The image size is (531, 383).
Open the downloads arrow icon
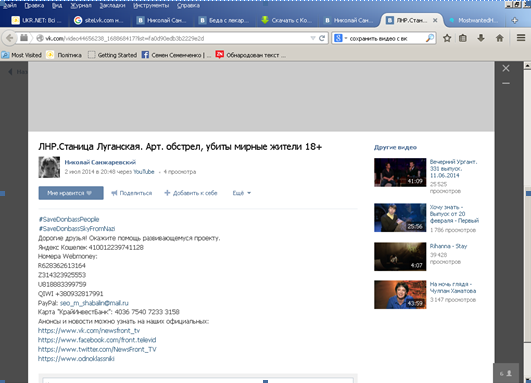coord(481,38)
